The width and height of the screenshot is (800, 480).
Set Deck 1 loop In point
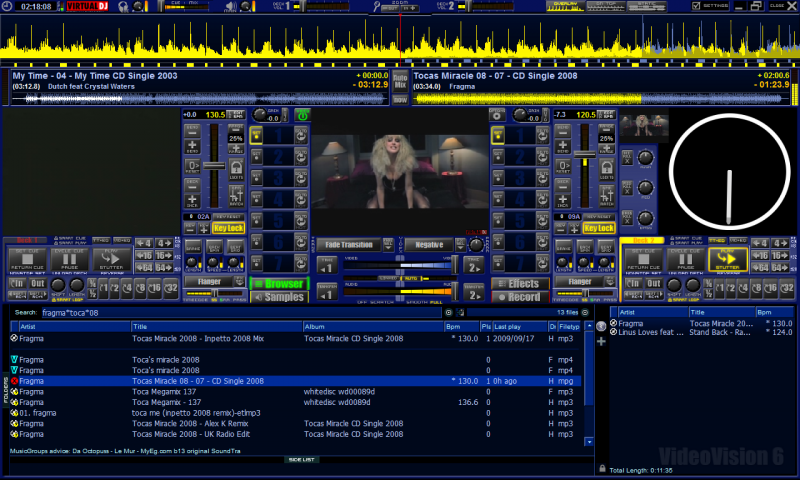[17, 284]
